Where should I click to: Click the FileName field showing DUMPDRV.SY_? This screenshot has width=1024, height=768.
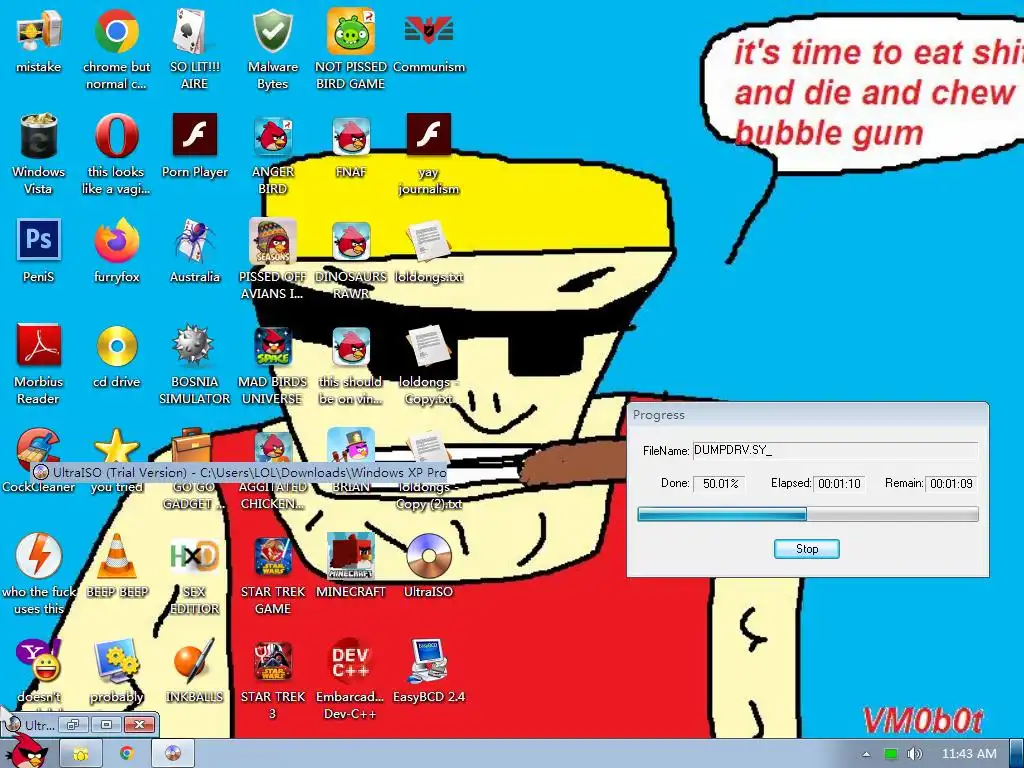(835, 450)
